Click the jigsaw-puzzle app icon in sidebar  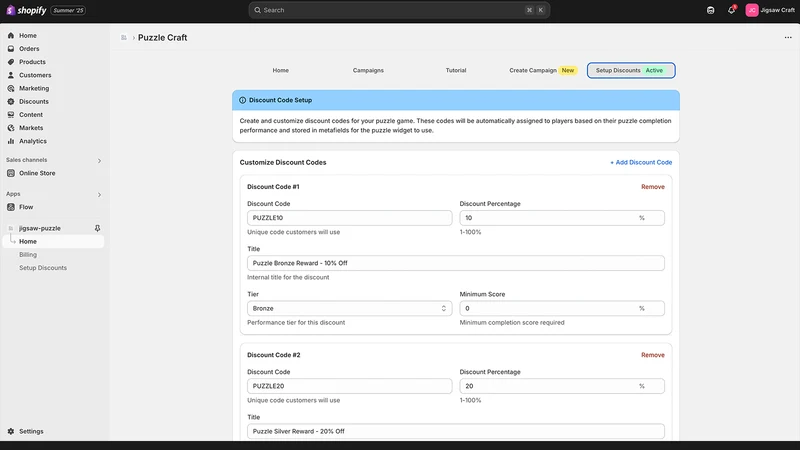click(x=11, y=228)
